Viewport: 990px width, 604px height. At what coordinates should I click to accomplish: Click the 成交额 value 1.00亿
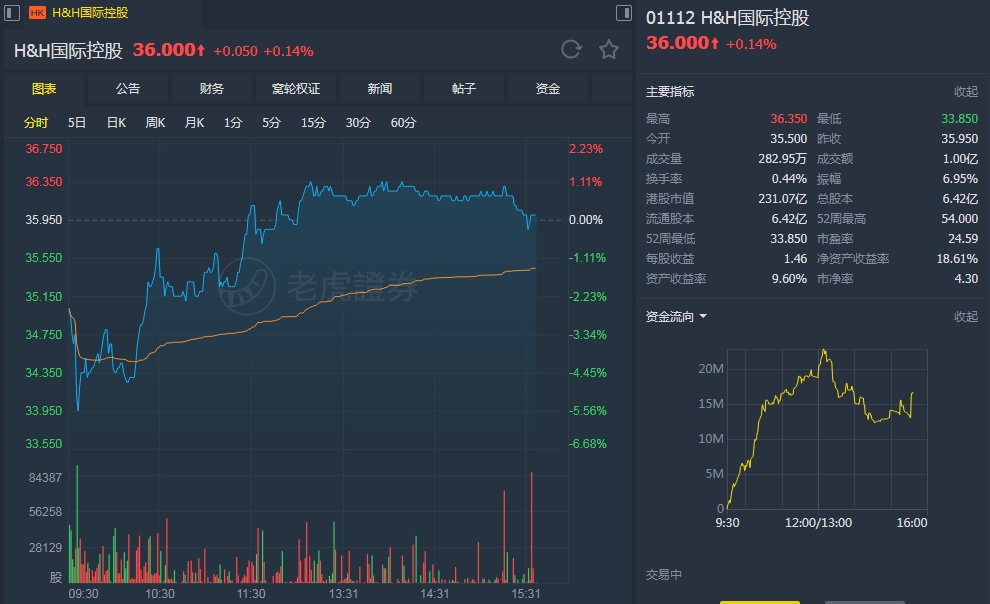pyautogui.click(x=960, y=159)
